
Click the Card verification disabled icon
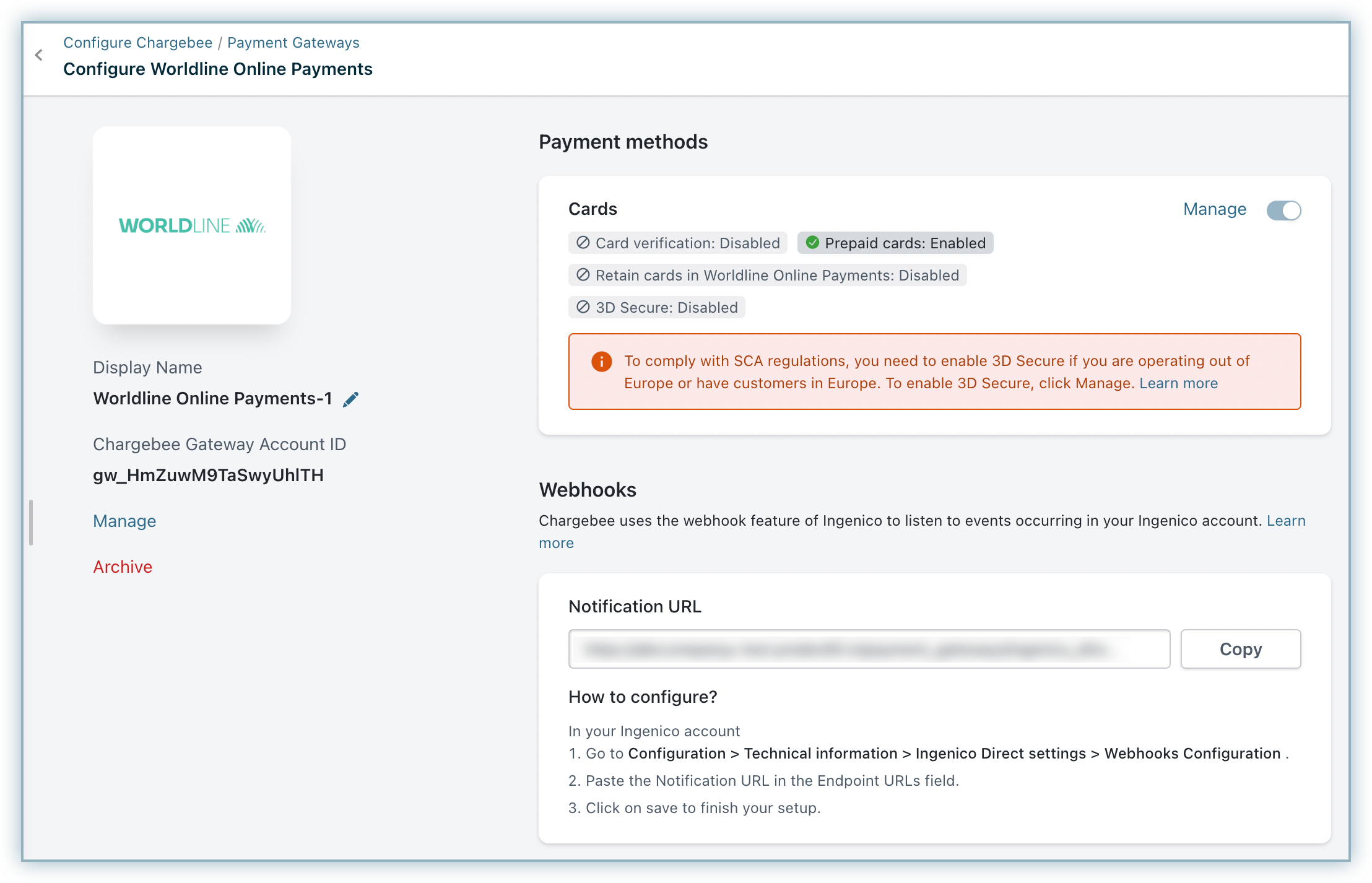tap(583, 243)
